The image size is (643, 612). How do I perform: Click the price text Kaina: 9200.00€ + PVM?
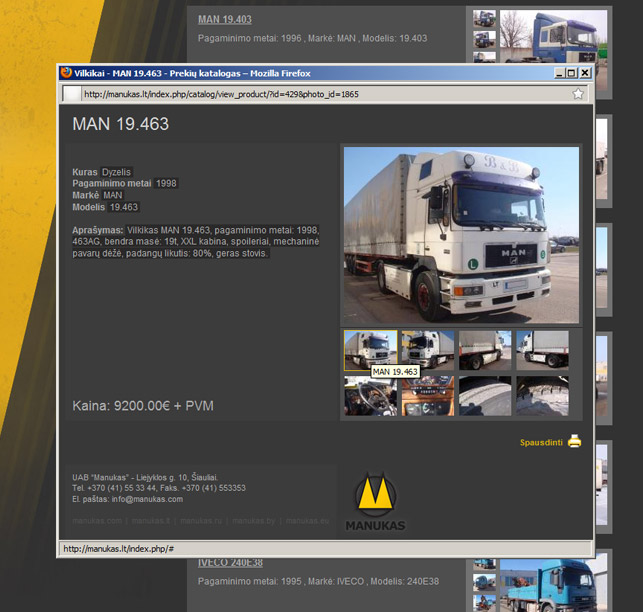click(143, 406)
